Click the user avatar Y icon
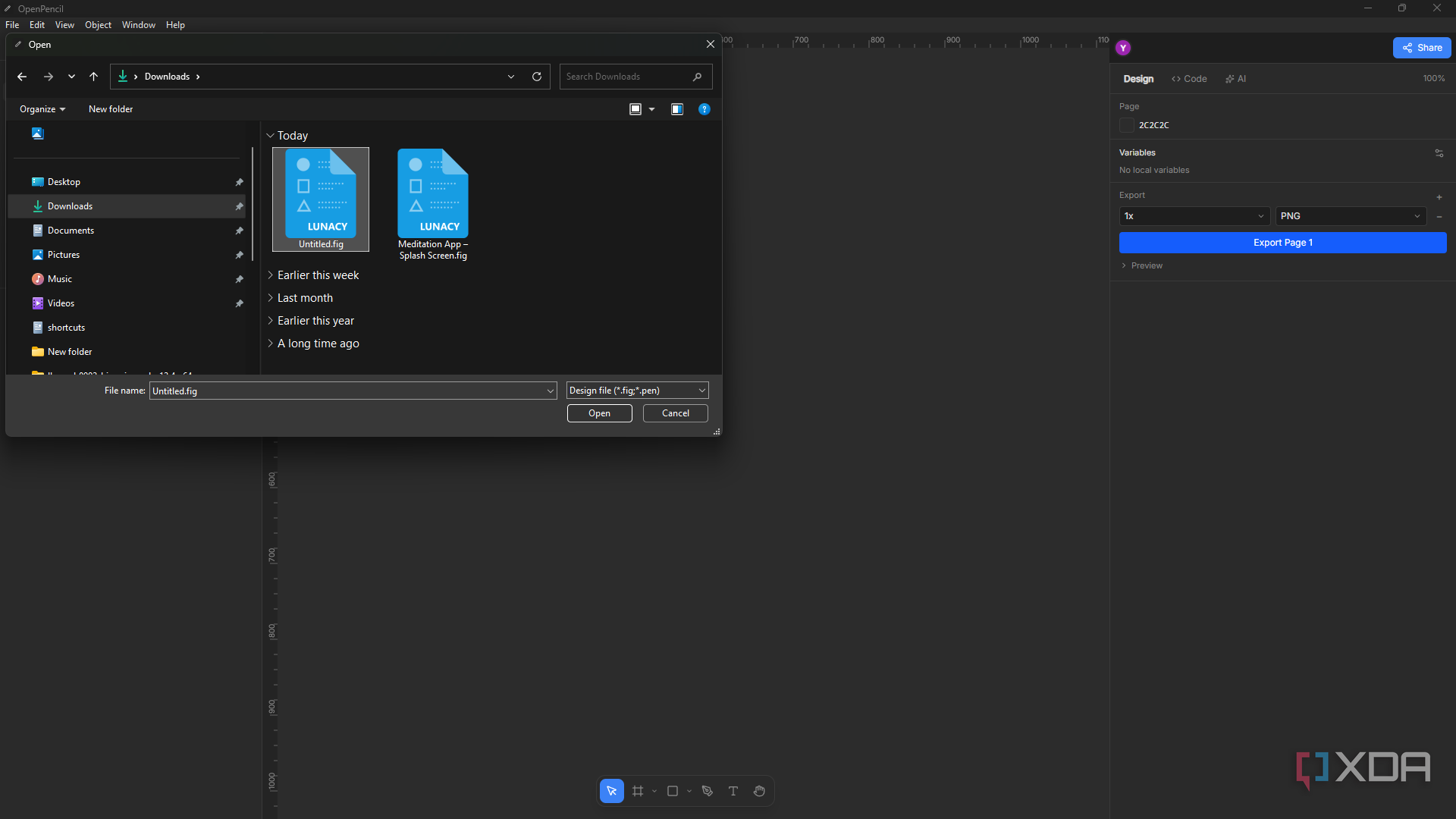This screenshot has height=819, width=1456. click(1123, 48)
